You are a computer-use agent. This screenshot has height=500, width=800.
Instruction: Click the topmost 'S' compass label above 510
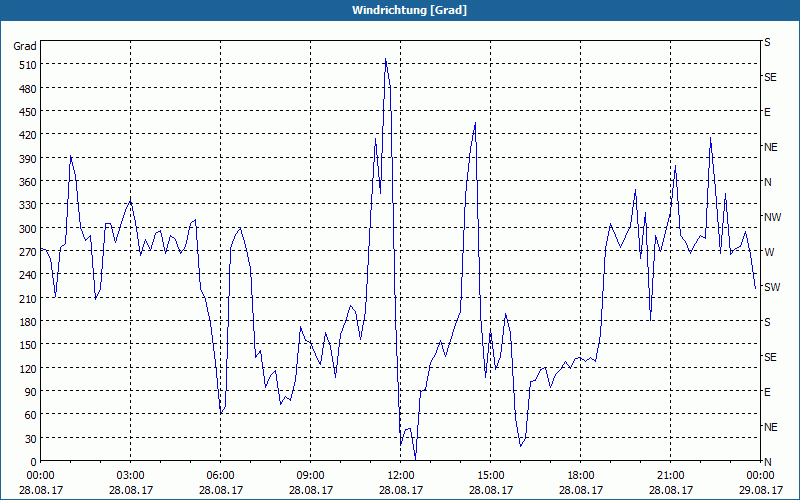tap(767, 42)
